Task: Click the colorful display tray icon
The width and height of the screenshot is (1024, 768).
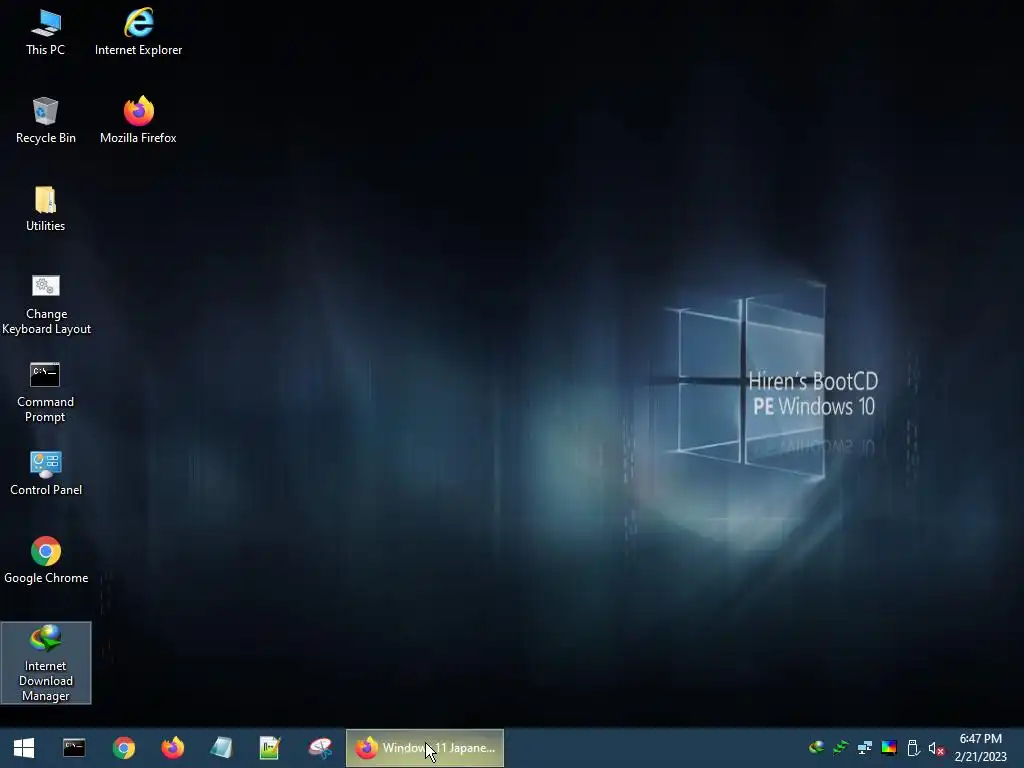Action: pyautogui.click(x=889, y=747)
